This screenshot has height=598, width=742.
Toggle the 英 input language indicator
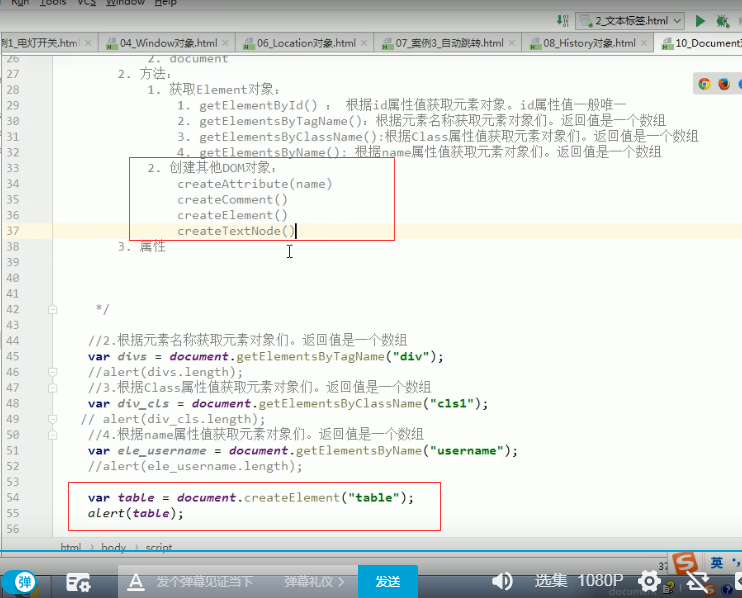[716, 563]
